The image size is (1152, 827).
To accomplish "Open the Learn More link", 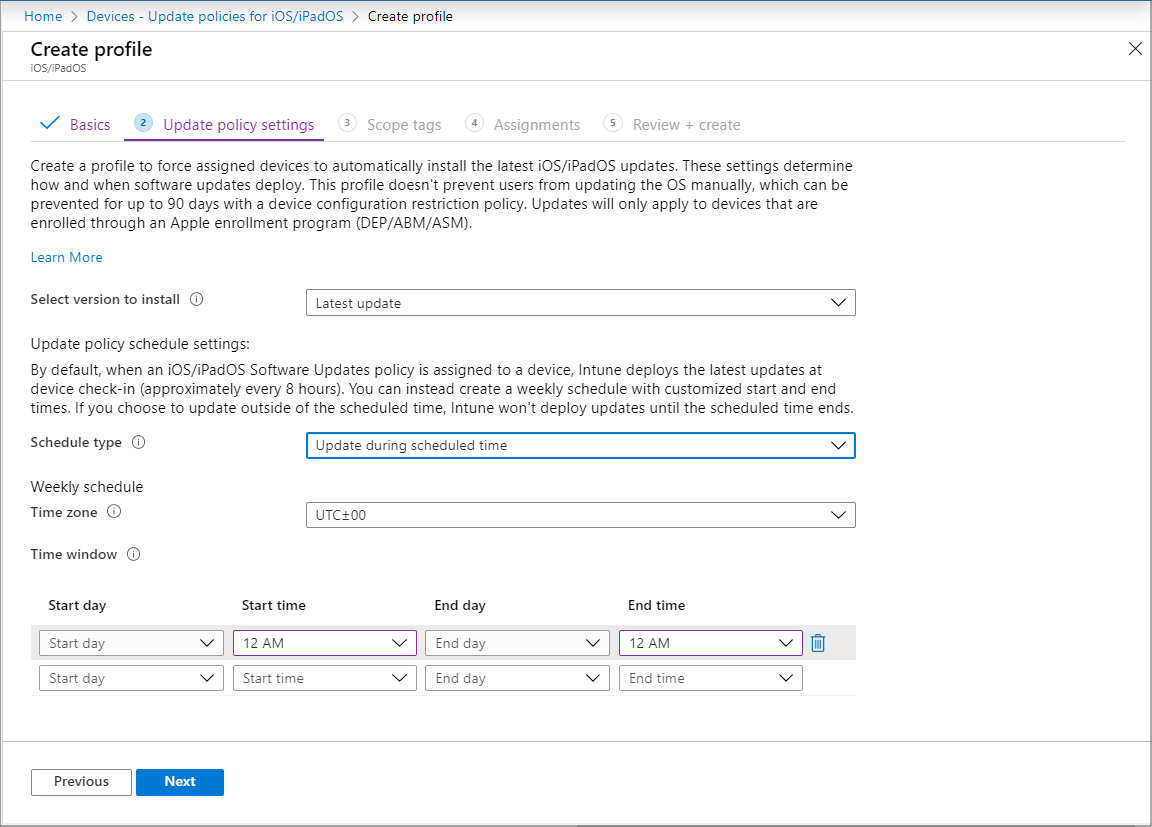I will click(x=66, y=257).
